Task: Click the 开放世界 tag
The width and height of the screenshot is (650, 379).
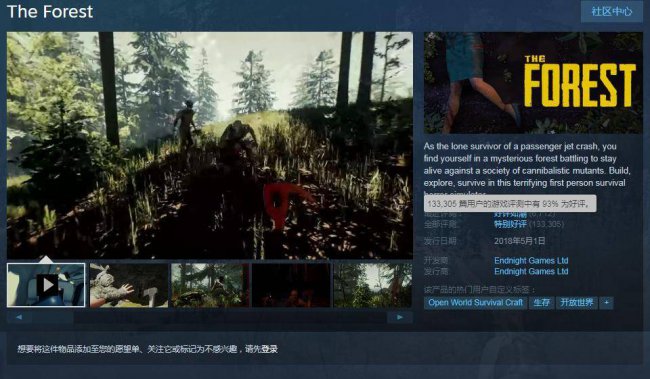Action: click(x=577, y=302)
